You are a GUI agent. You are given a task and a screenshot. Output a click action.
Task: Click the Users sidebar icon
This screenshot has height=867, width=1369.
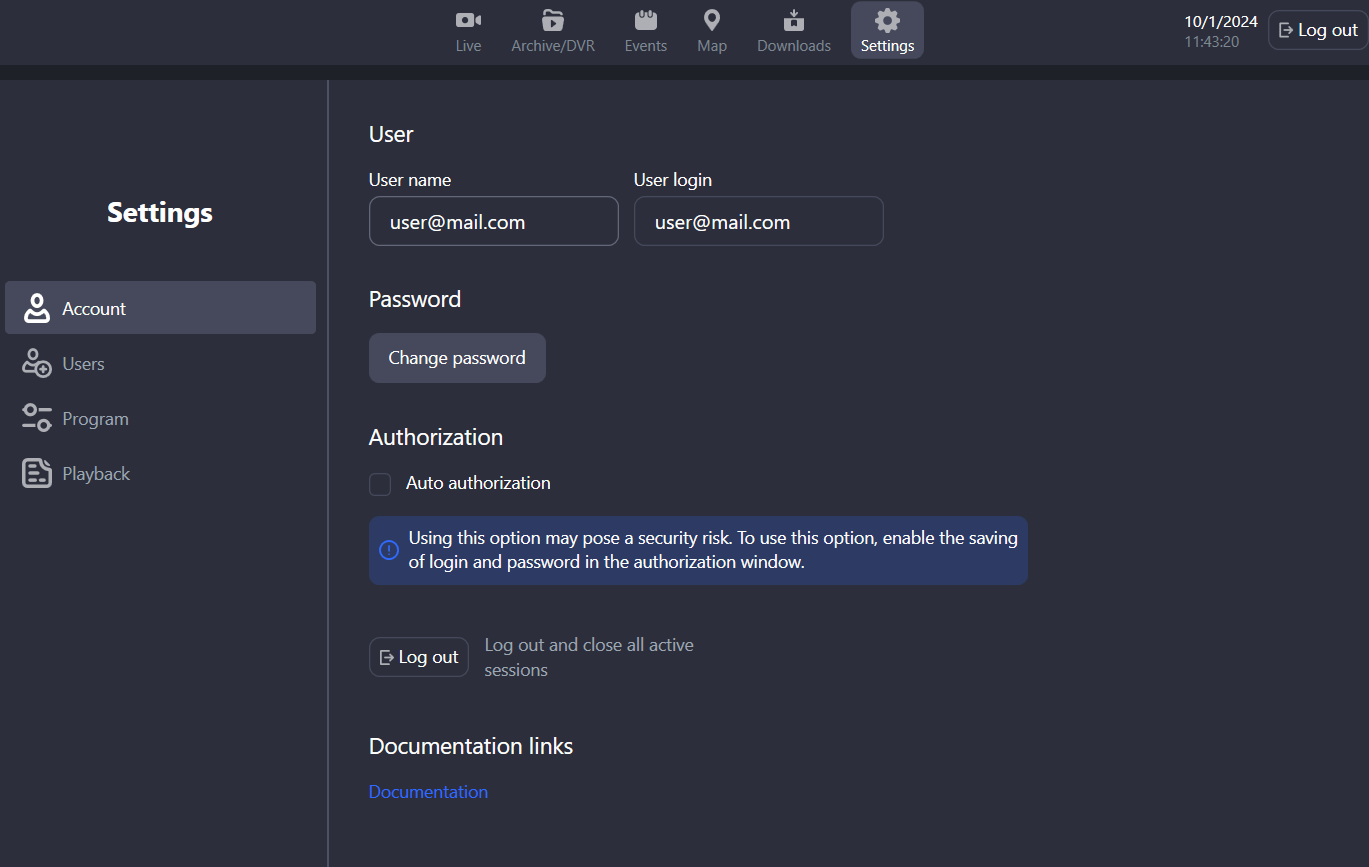pyautogui.click(x=37, y=364)
